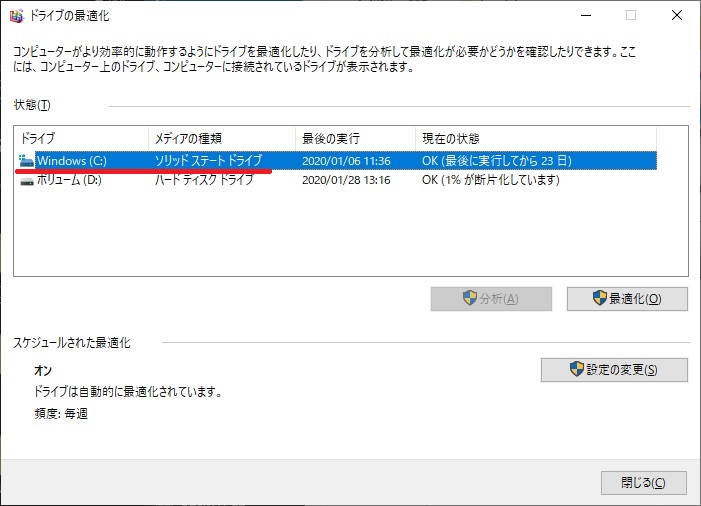Screen dimensions: 701x506
Task: Click the 状態(T) section label
Action: 32,105
